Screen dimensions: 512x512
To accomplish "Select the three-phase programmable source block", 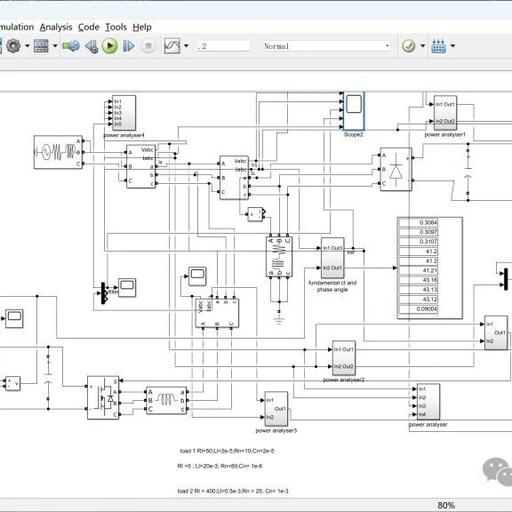I will click(58, 152).
